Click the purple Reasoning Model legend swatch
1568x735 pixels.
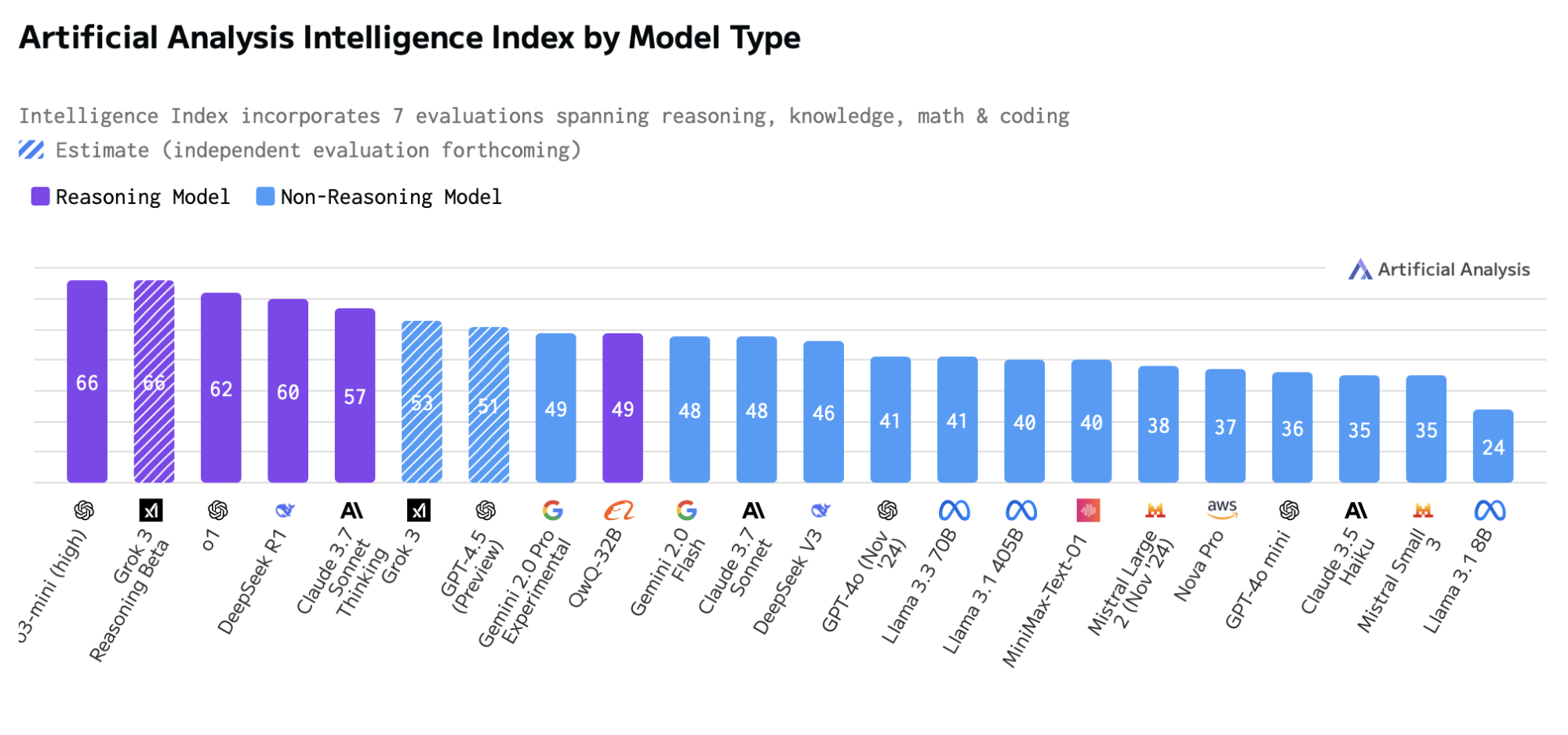tap(41, 196)
